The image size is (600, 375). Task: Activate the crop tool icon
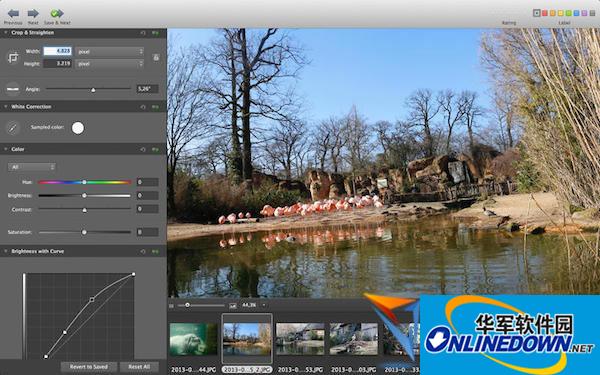coord(13,58)
